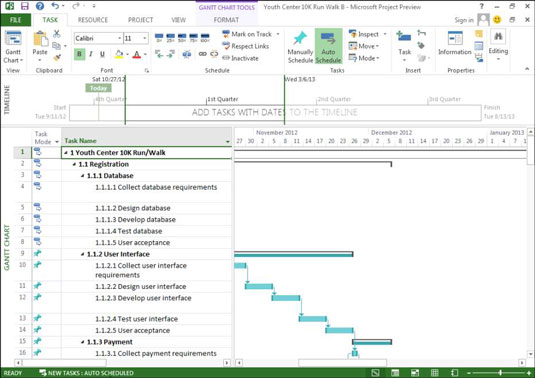Click the zoom slider in status bar
Screen dimensions: 535x378
tap(500, 373)
